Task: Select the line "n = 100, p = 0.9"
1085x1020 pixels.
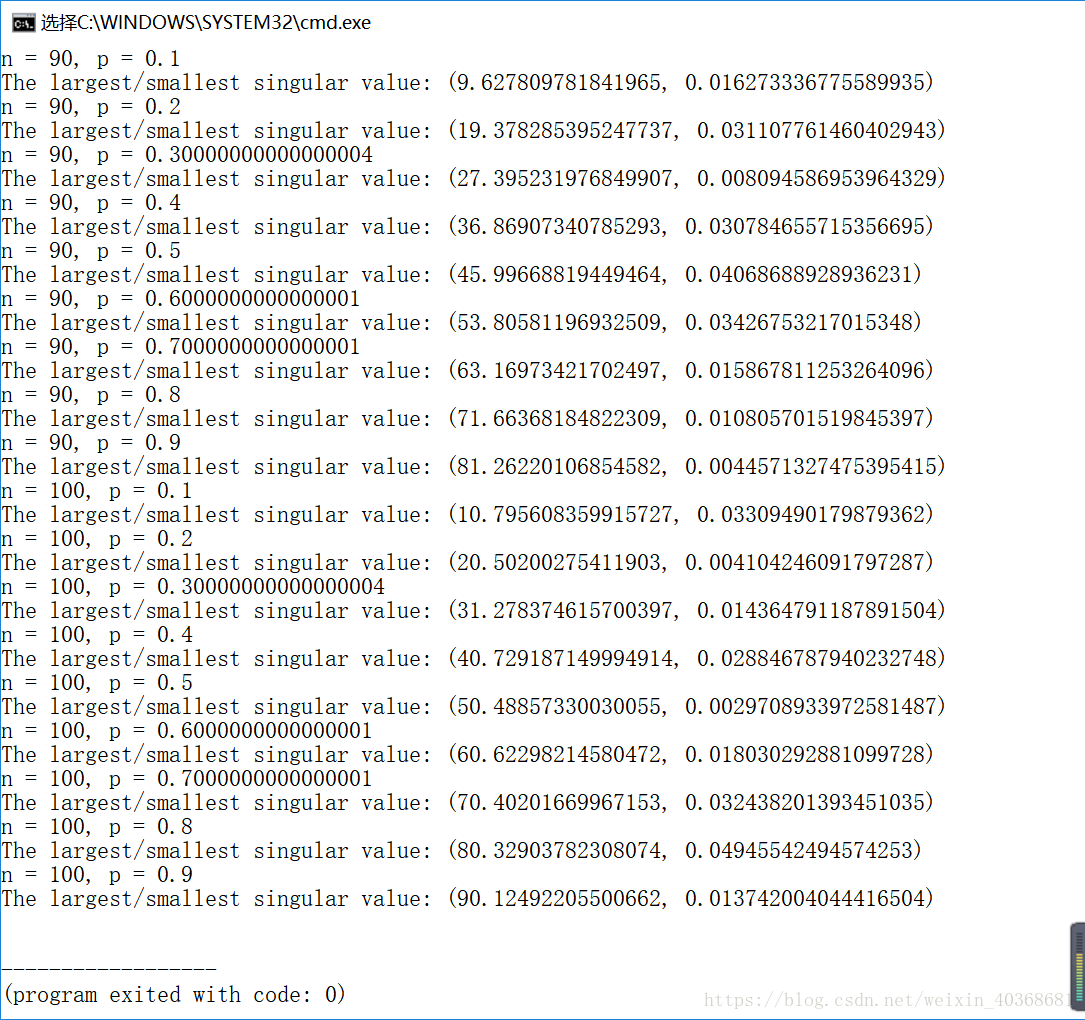Action: (97, 875)
